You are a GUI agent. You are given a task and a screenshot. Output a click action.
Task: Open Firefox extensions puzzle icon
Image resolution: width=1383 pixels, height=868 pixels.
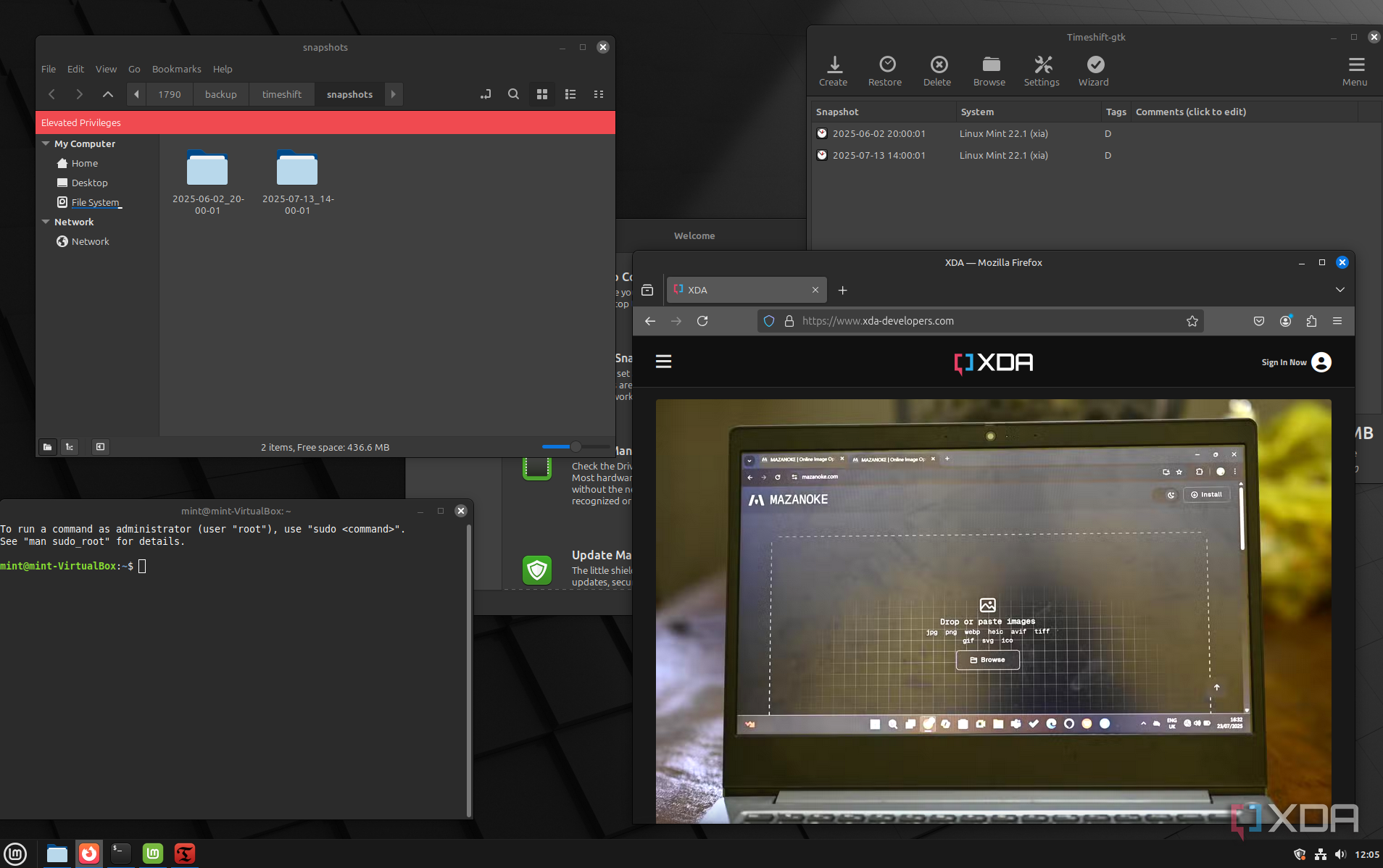(x=1311, y=321)
